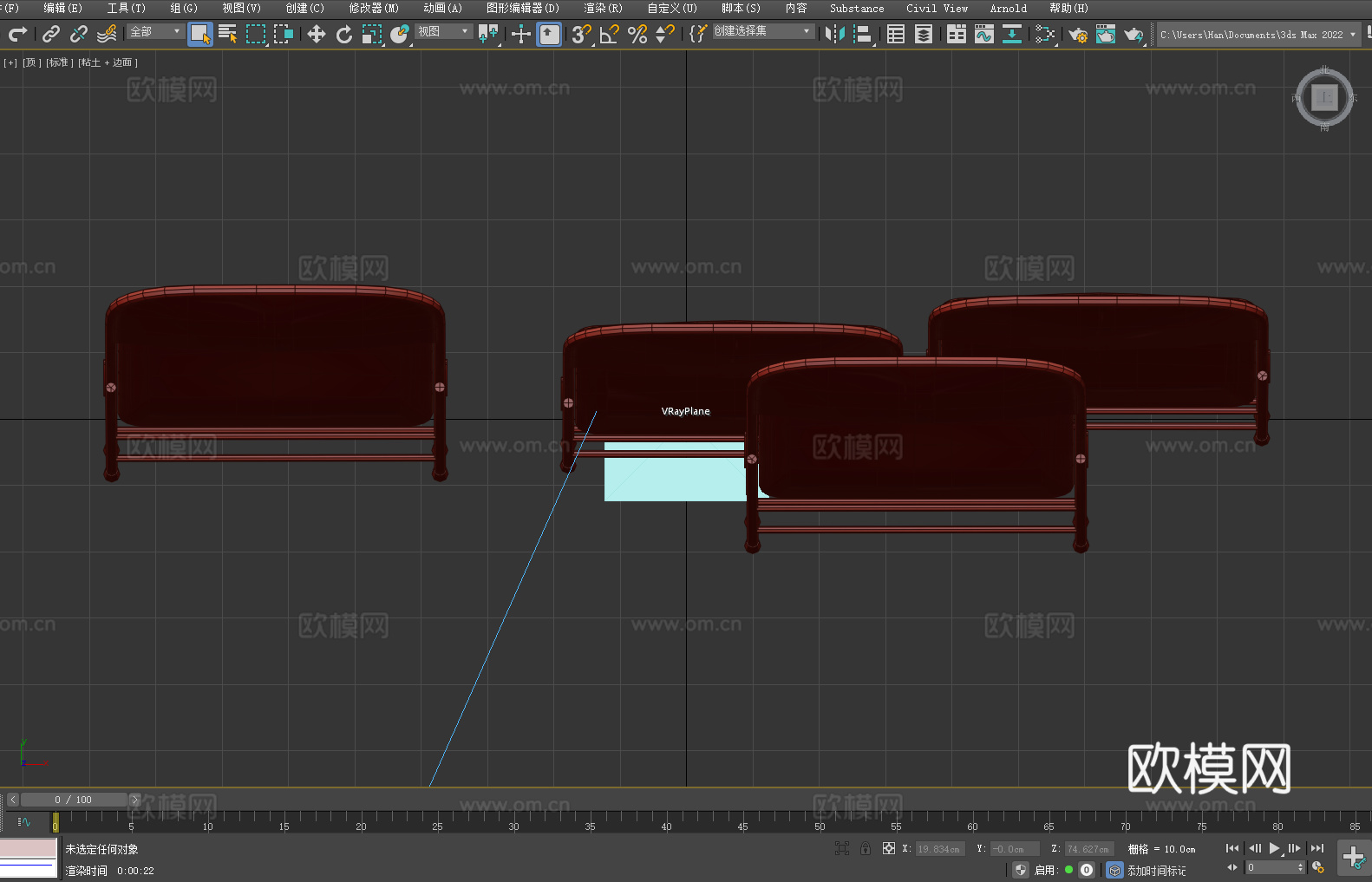Open the mini curve editor toggle

pos(24,821)
